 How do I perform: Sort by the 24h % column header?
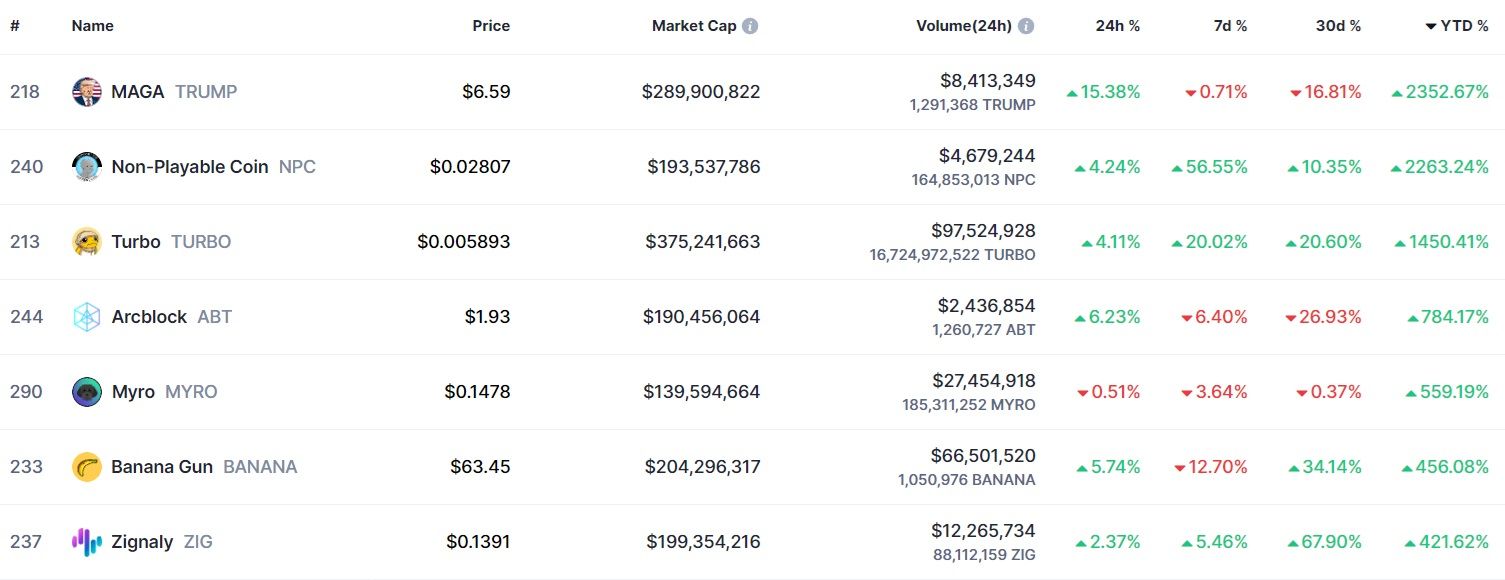1117,26
